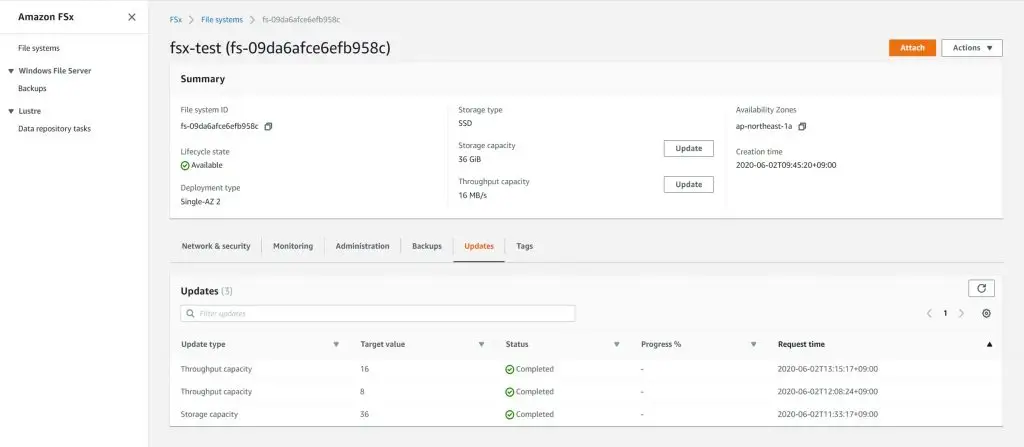Image resolution: width=1024 pixels, height=447 pixels.
Task: Update the Throughput capacity
Action: [688, 184]
